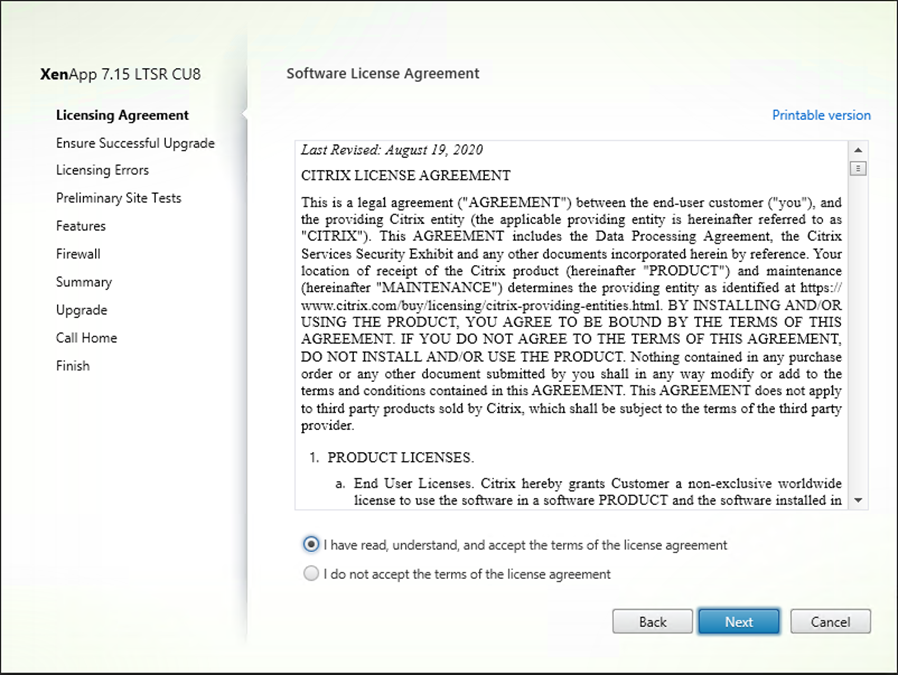The height and width of the screenshot is (675, 898).
Task: Click the Back button
Action: click(x=652, y=622)
